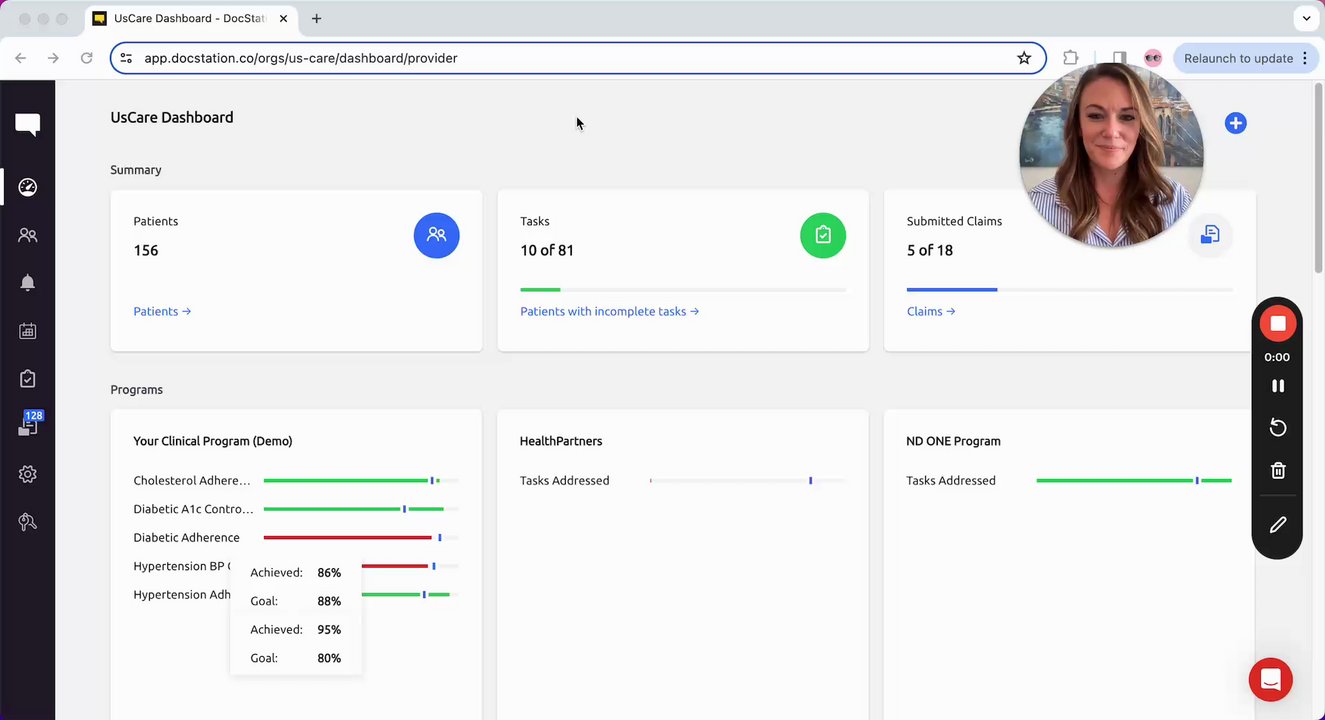This screenshot has height=720, width=1325.
Task: Open the recording draw pencil tool
Action: point(1278,525)
